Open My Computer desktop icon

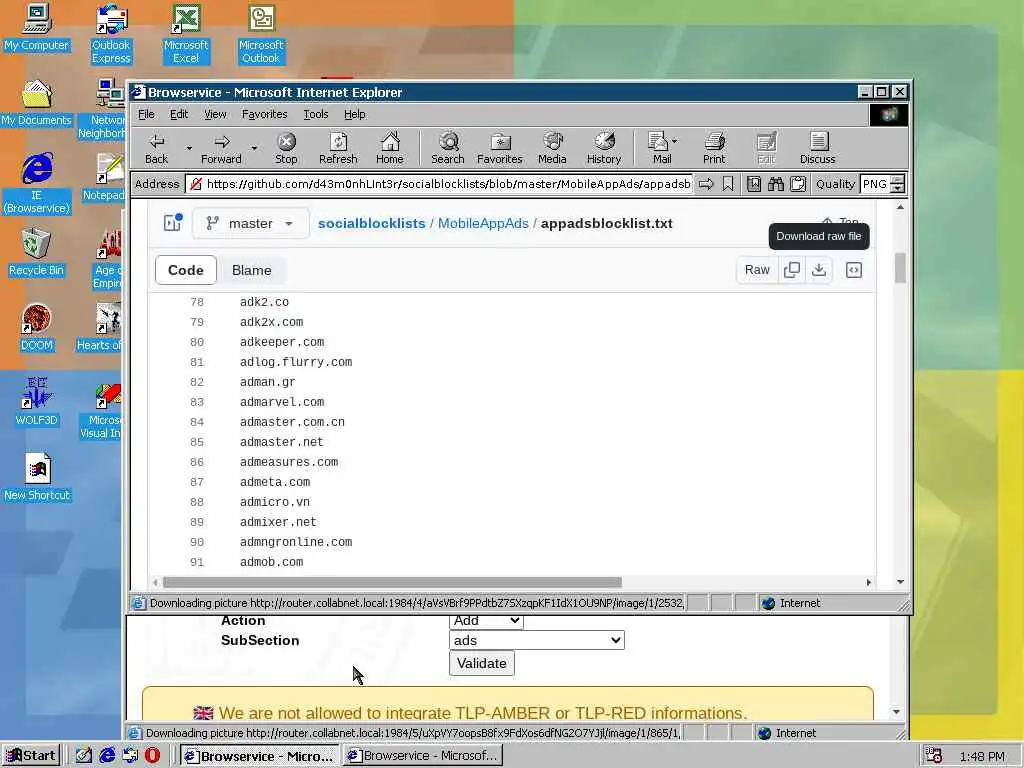36,27
